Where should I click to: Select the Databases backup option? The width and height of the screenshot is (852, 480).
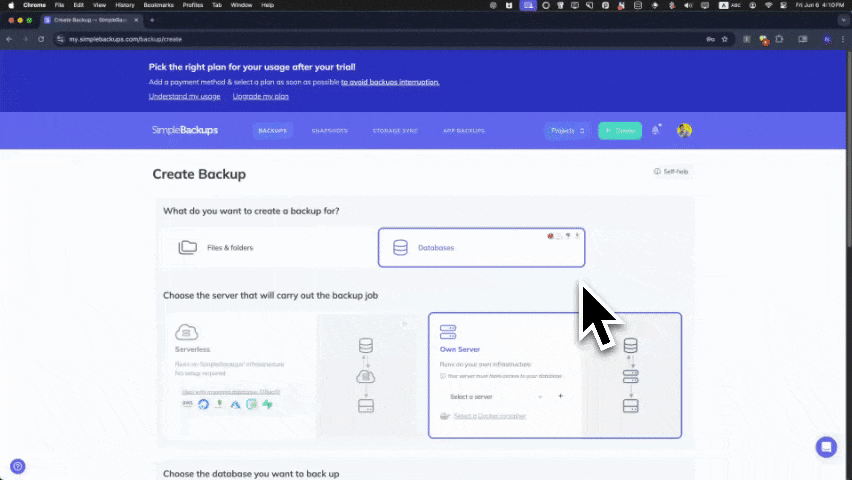coord(481,247)
